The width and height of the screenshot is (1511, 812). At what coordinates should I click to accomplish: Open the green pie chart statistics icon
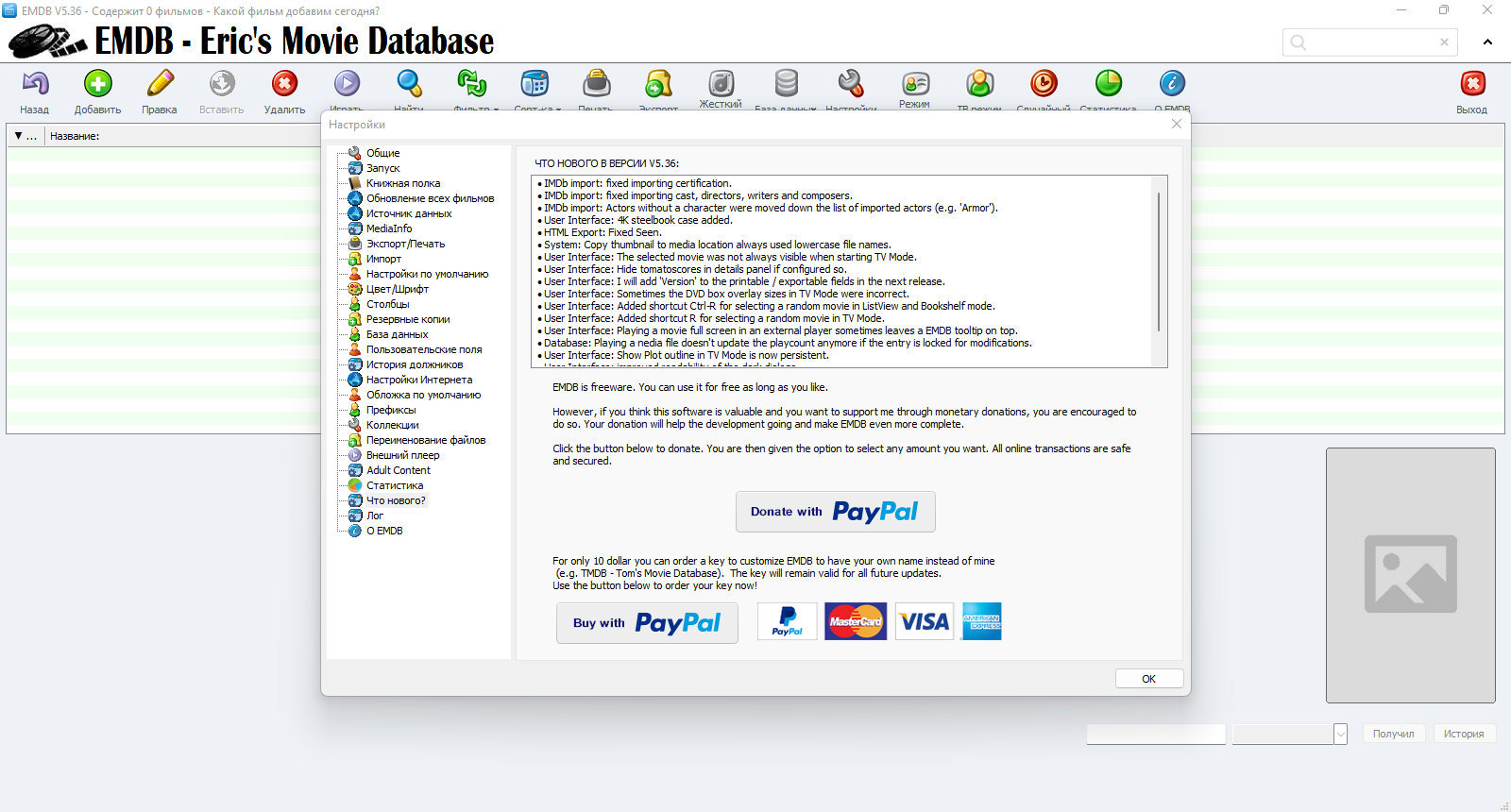click(x=1108, y=84)
